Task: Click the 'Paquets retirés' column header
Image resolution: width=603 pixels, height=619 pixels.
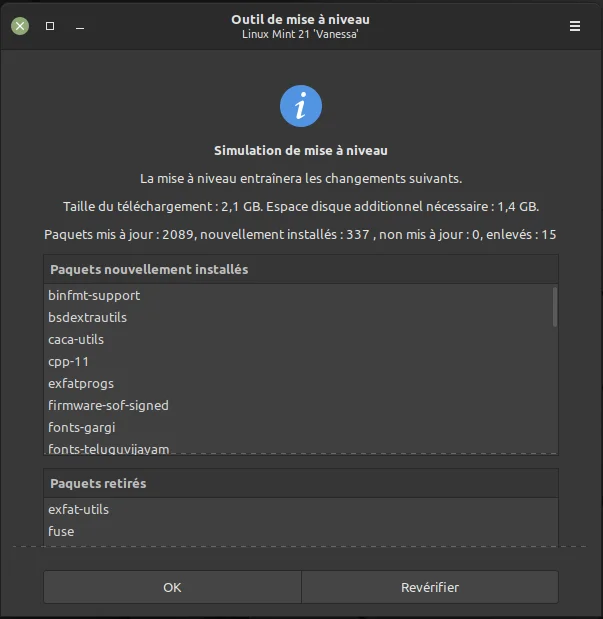Action: (x=301, y=483)
